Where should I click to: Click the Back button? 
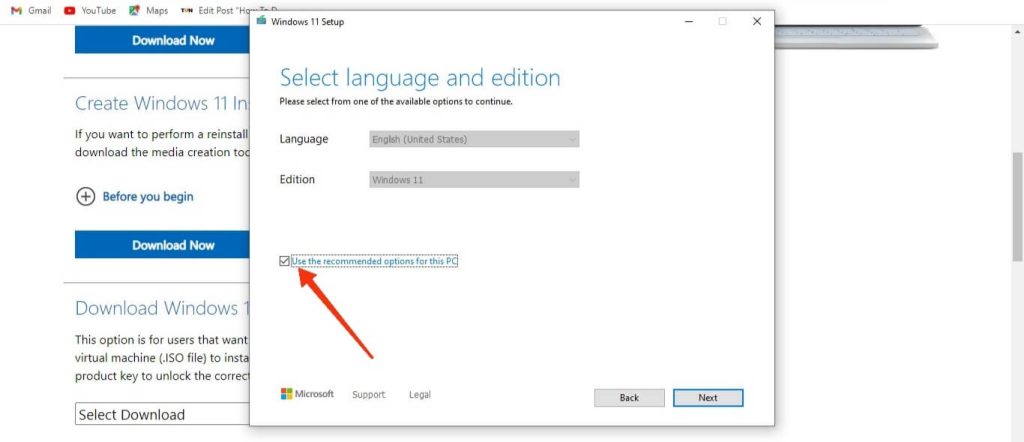point(629,398)
